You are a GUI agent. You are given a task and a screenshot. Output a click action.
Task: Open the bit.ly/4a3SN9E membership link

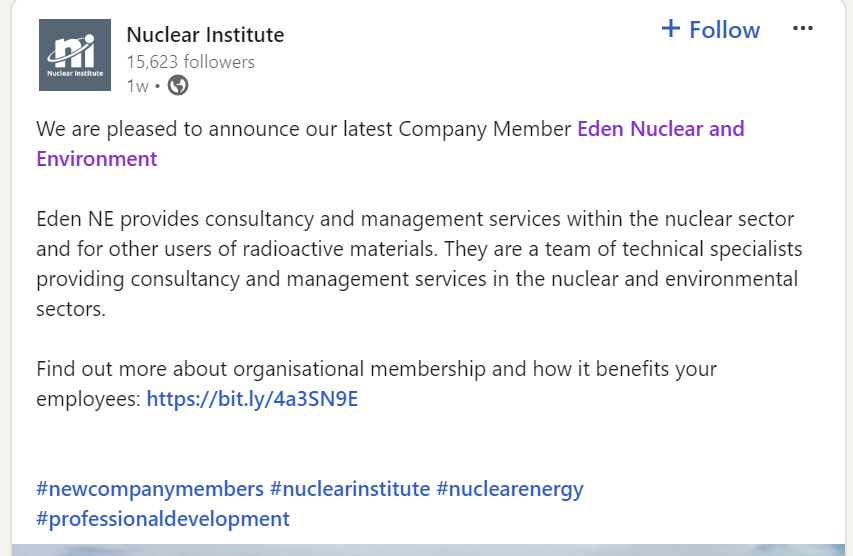tap(252, 399)
